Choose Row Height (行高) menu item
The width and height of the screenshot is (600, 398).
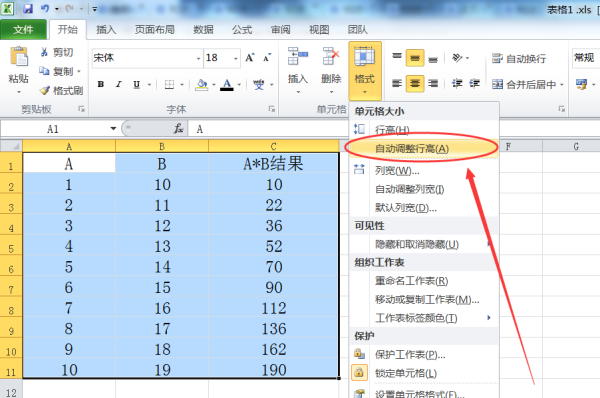point(424,130)
